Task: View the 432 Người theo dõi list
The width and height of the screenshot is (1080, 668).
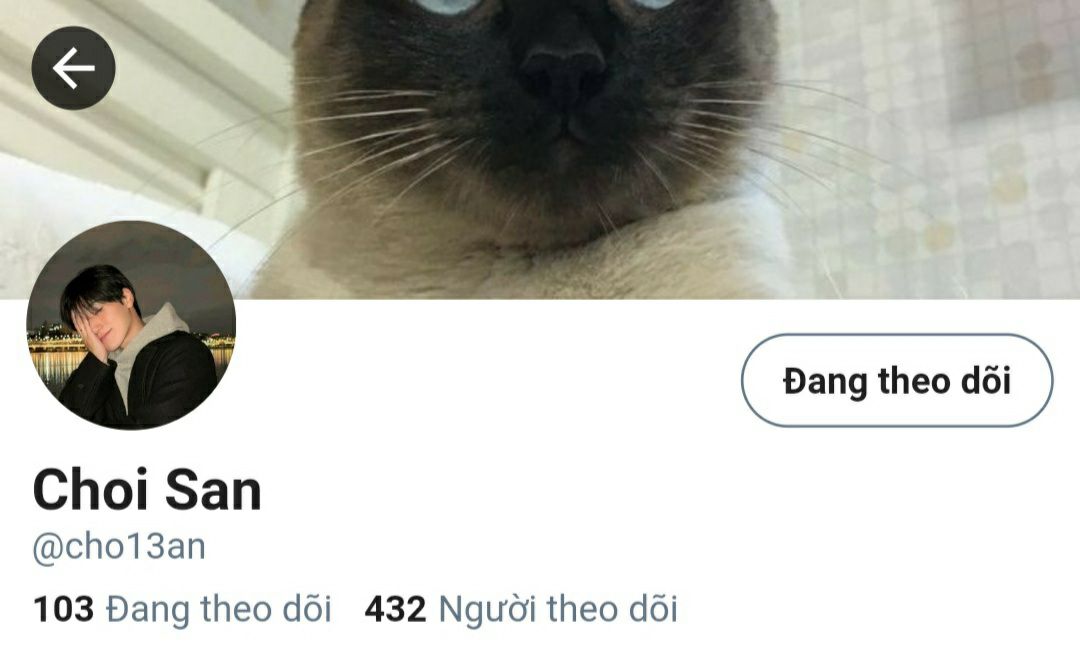Action: point(521,609)
